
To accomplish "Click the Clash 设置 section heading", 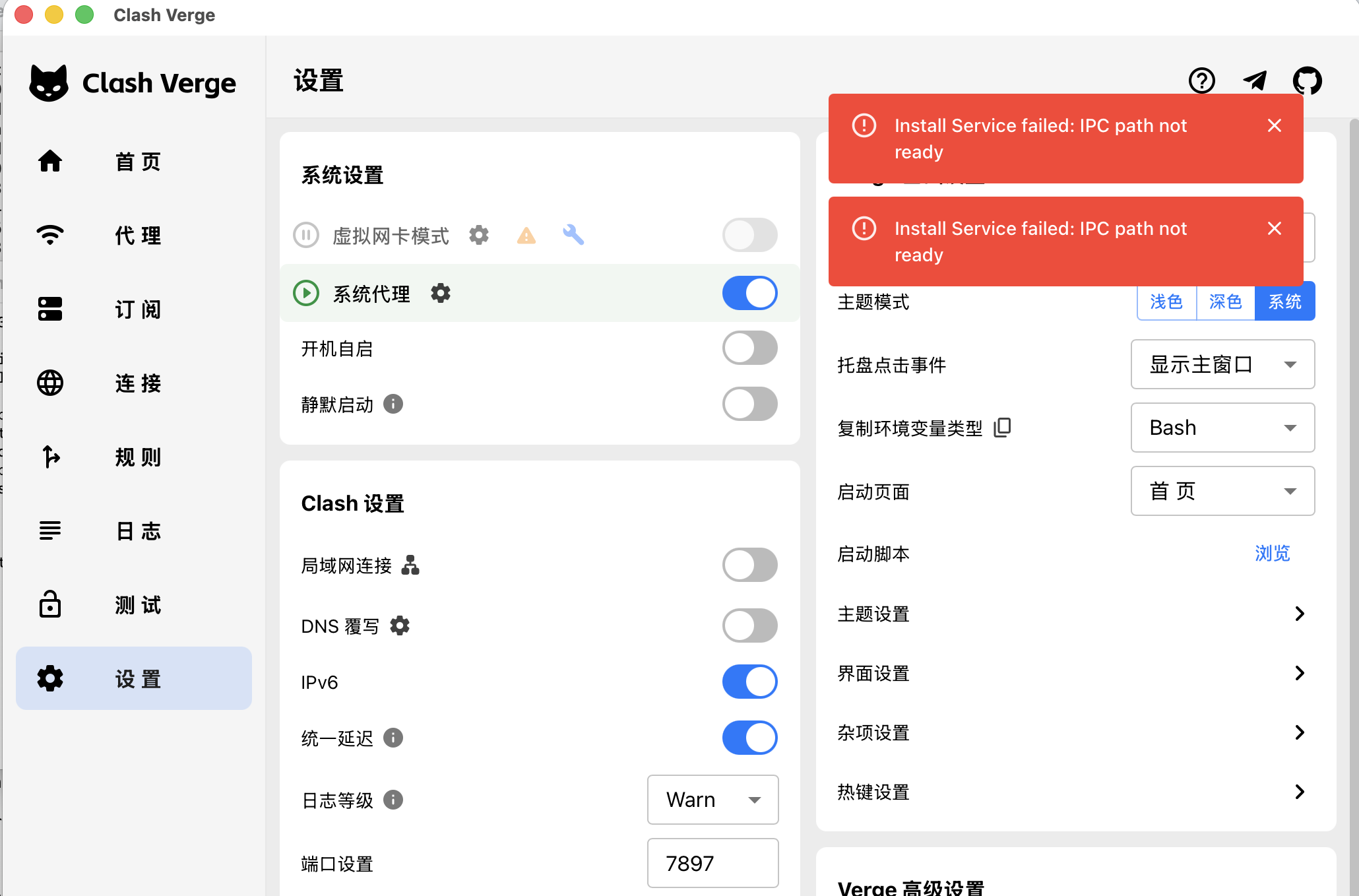I will pyautogui.click(x=352, y=503).
